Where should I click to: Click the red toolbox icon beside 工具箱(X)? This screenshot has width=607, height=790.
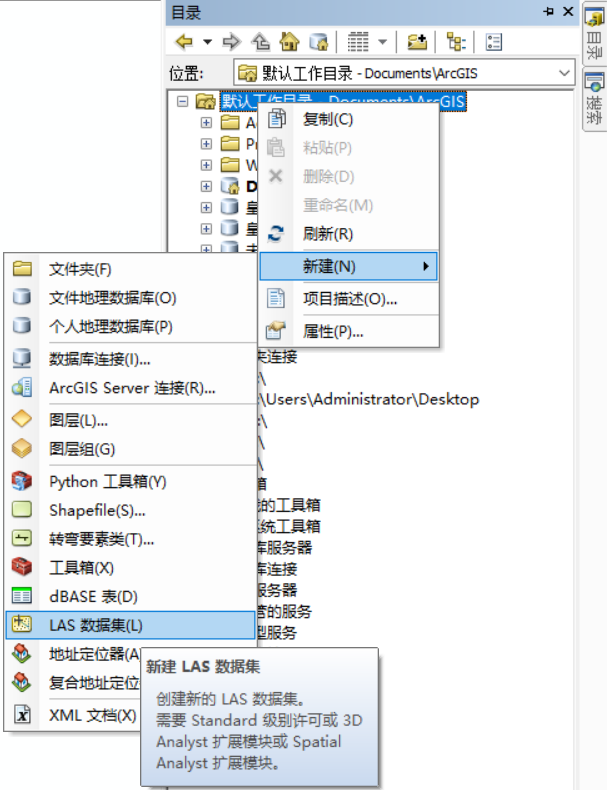(x=22, y=567)
